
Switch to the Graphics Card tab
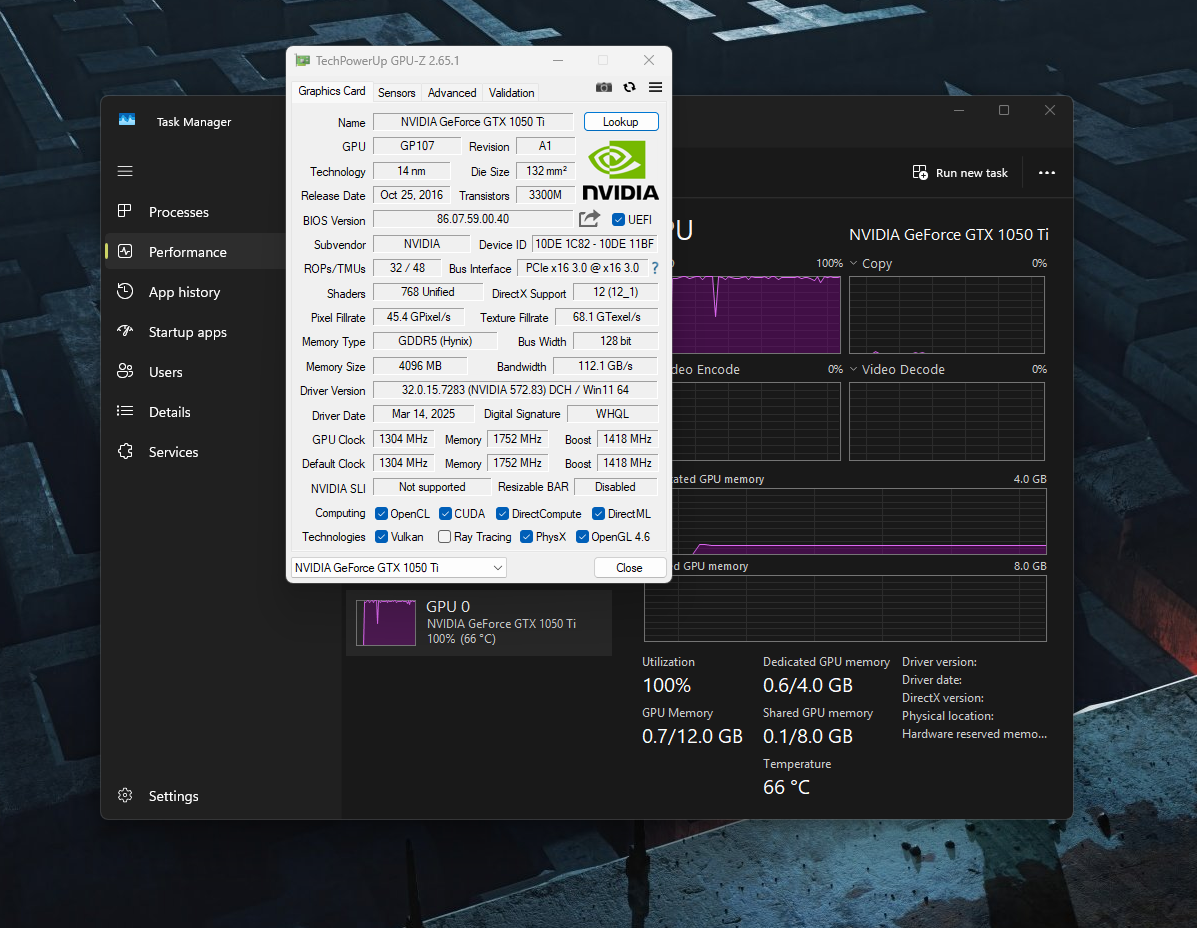coord(331,91)
